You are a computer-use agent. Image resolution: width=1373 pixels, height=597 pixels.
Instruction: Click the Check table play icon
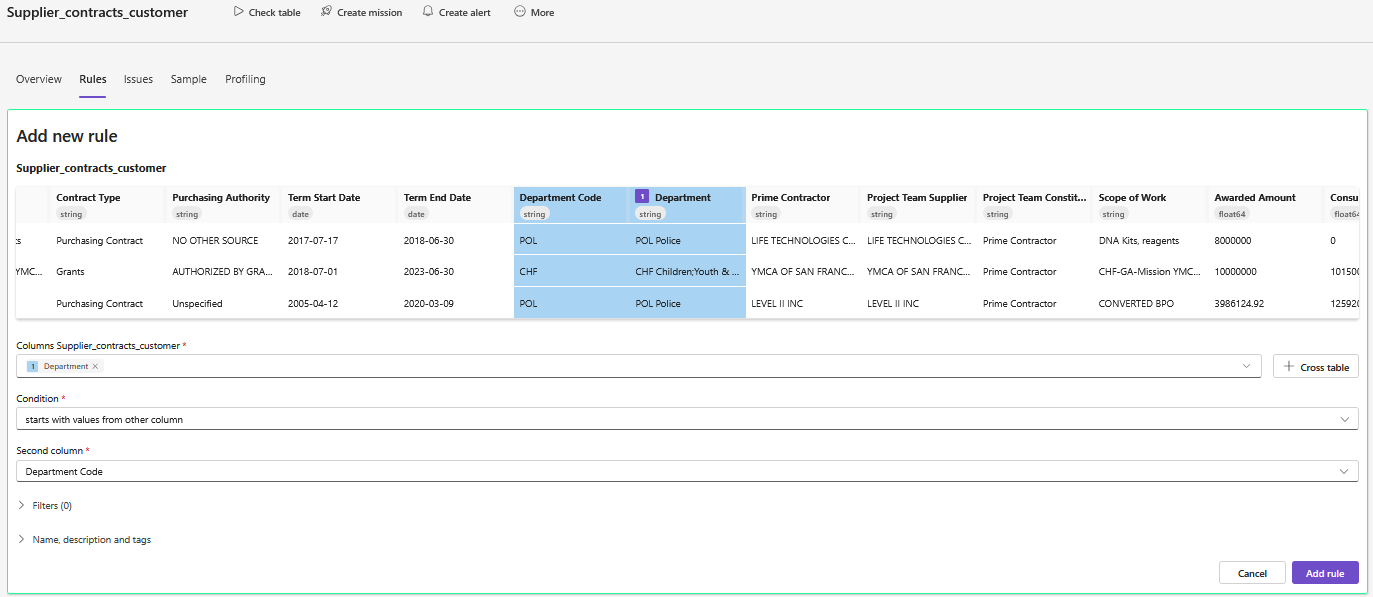click(x=238, y=12)
